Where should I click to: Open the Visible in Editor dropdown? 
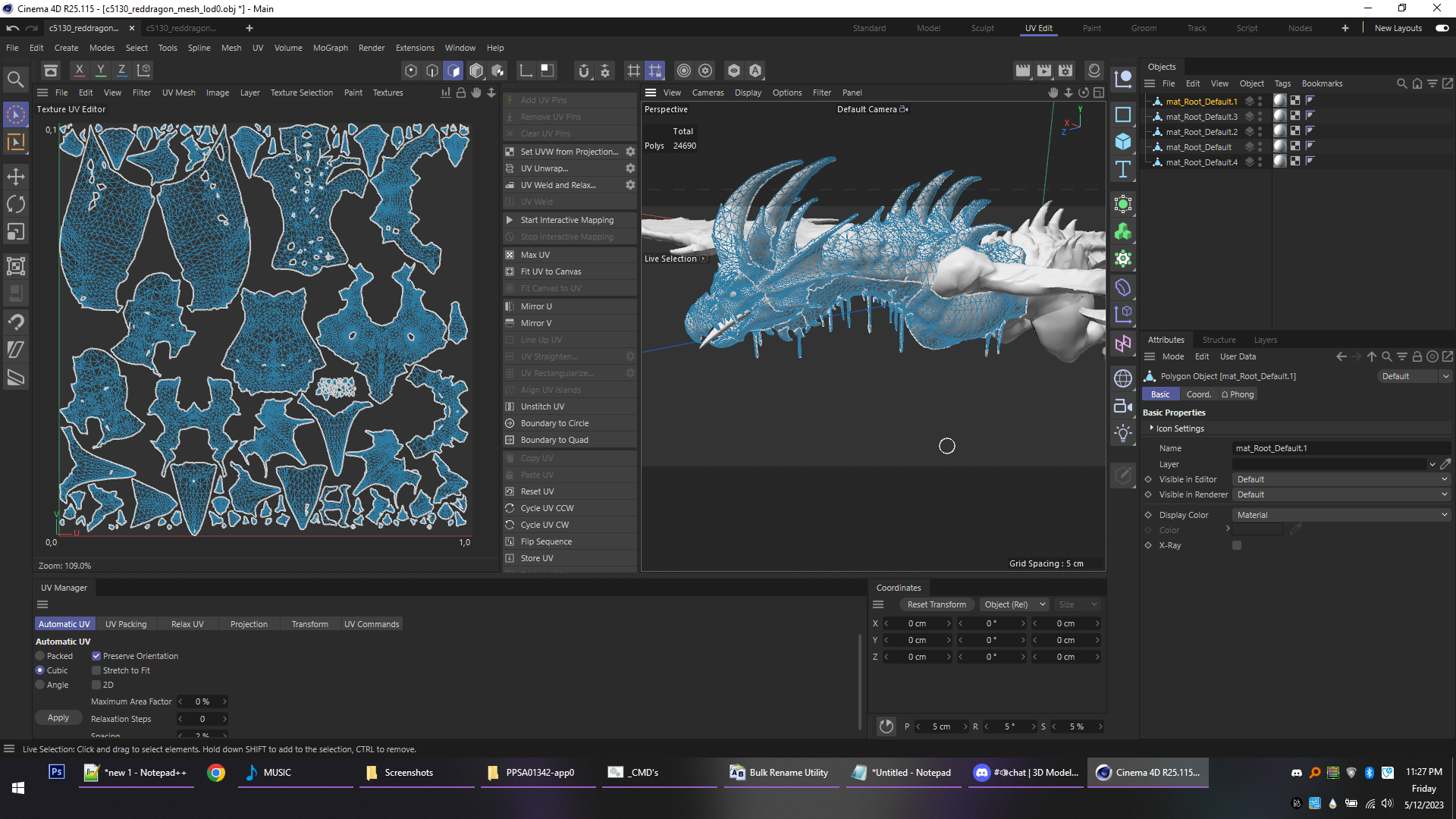1341,479
